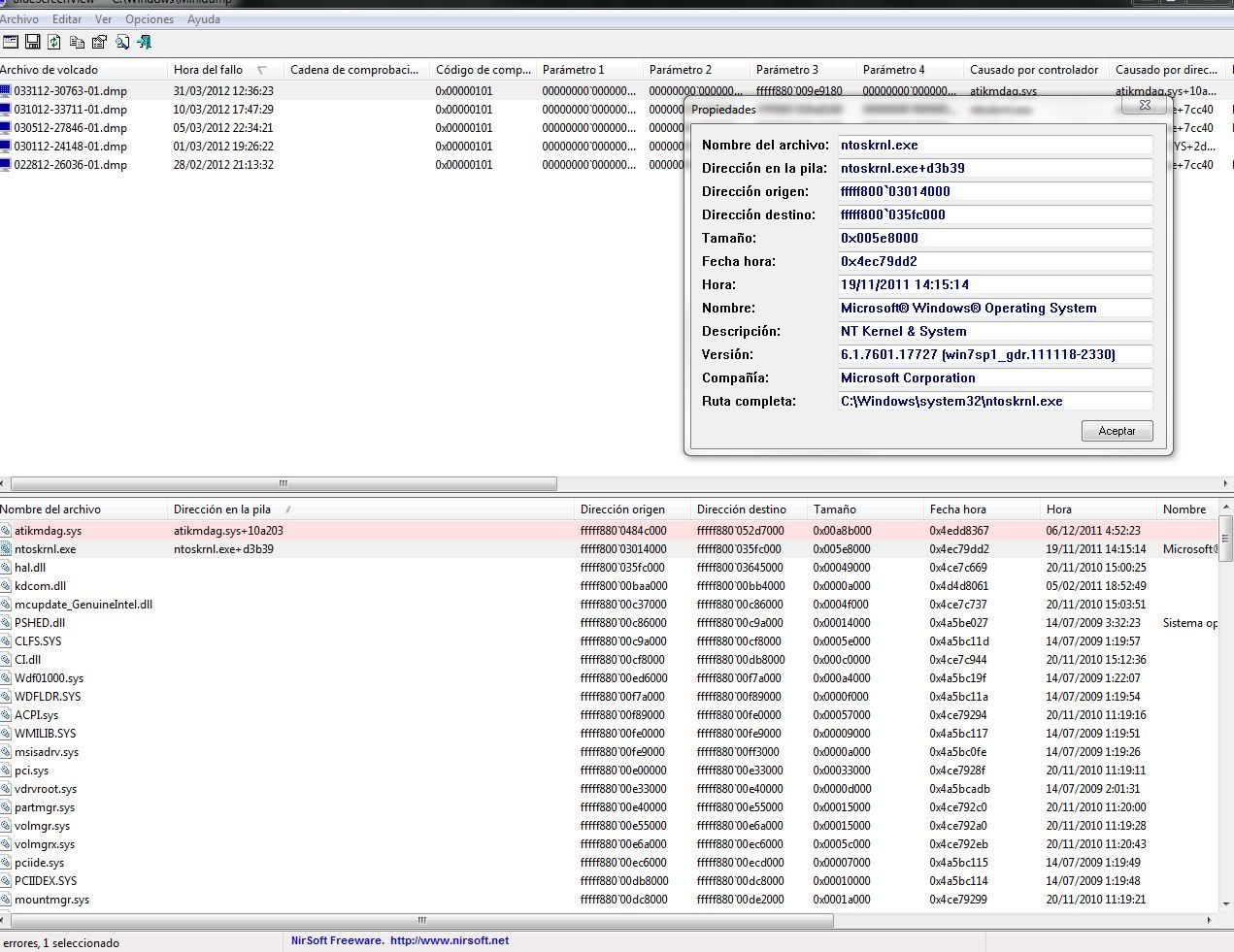Sort drivers by Dirección origen column
Viewport: 1234px width, 952px height.
(x=633, y=509)
